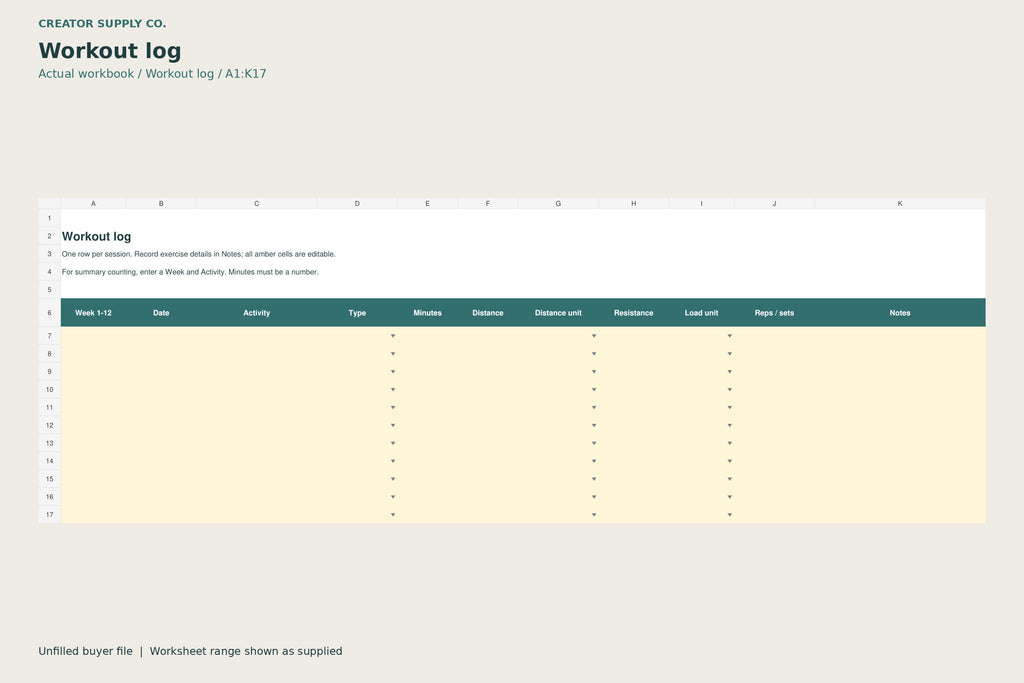The height and width of the screenshot is (683, 1024).
Task: Open the Load unit dropdown in row 16
Action: tap(729, 497)
